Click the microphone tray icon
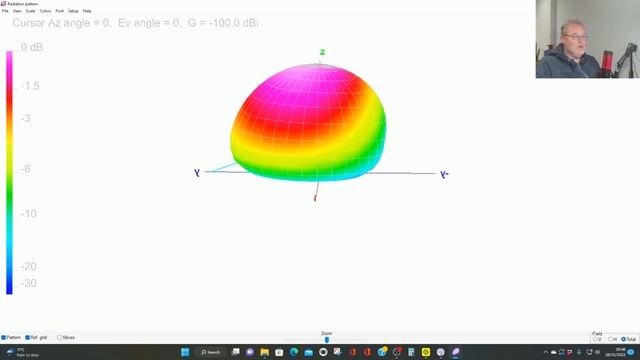This screenshot has height=360, width=640. coord(579,352)
